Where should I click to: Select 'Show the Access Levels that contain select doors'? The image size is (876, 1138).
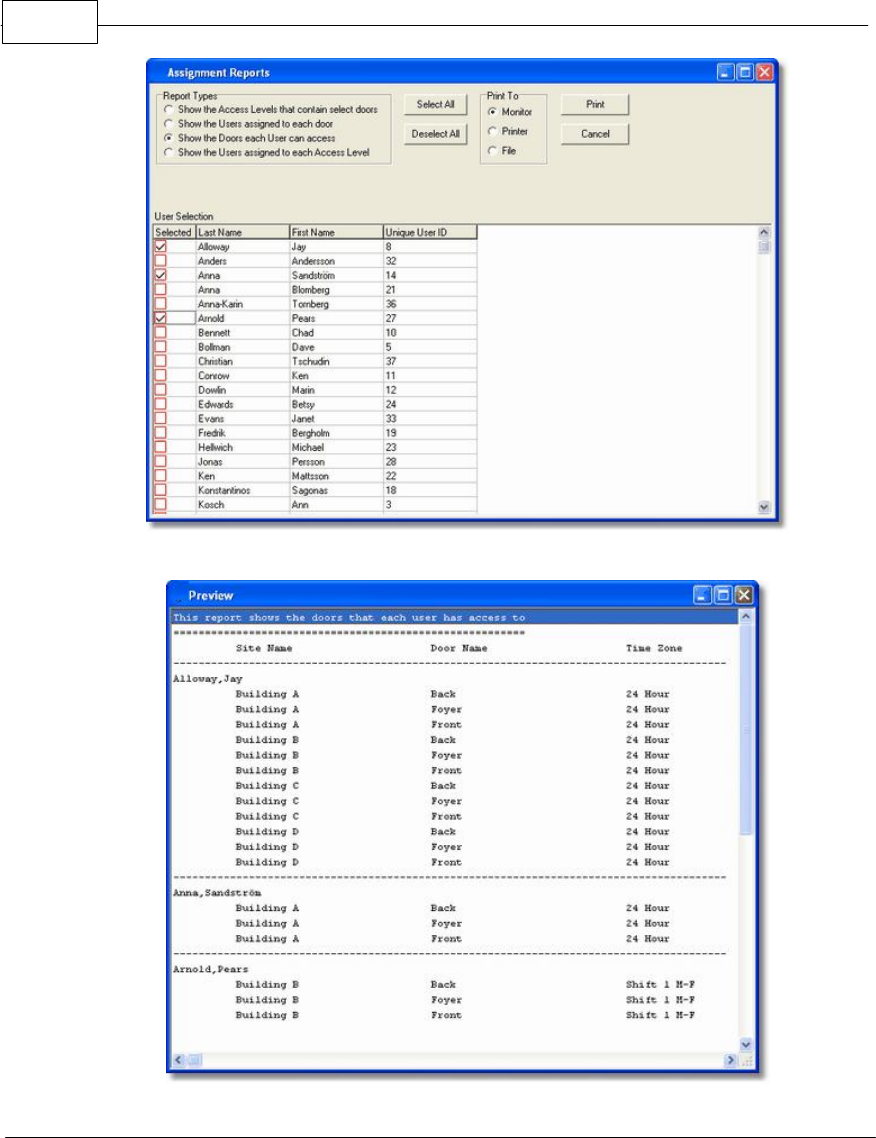click(168, 110)
